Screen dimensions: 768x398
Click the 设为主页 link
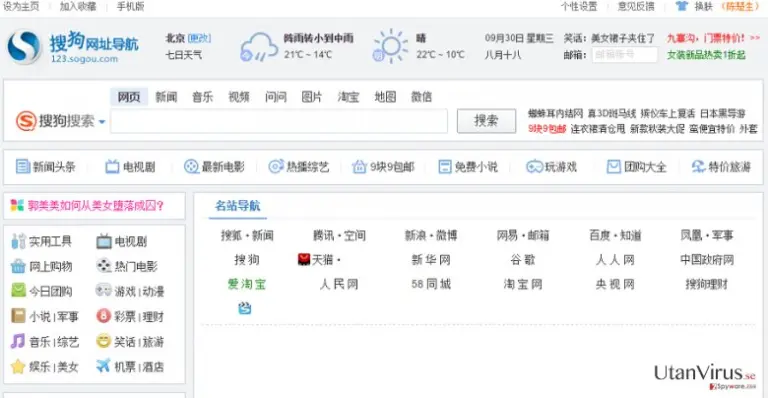point(21,6)
